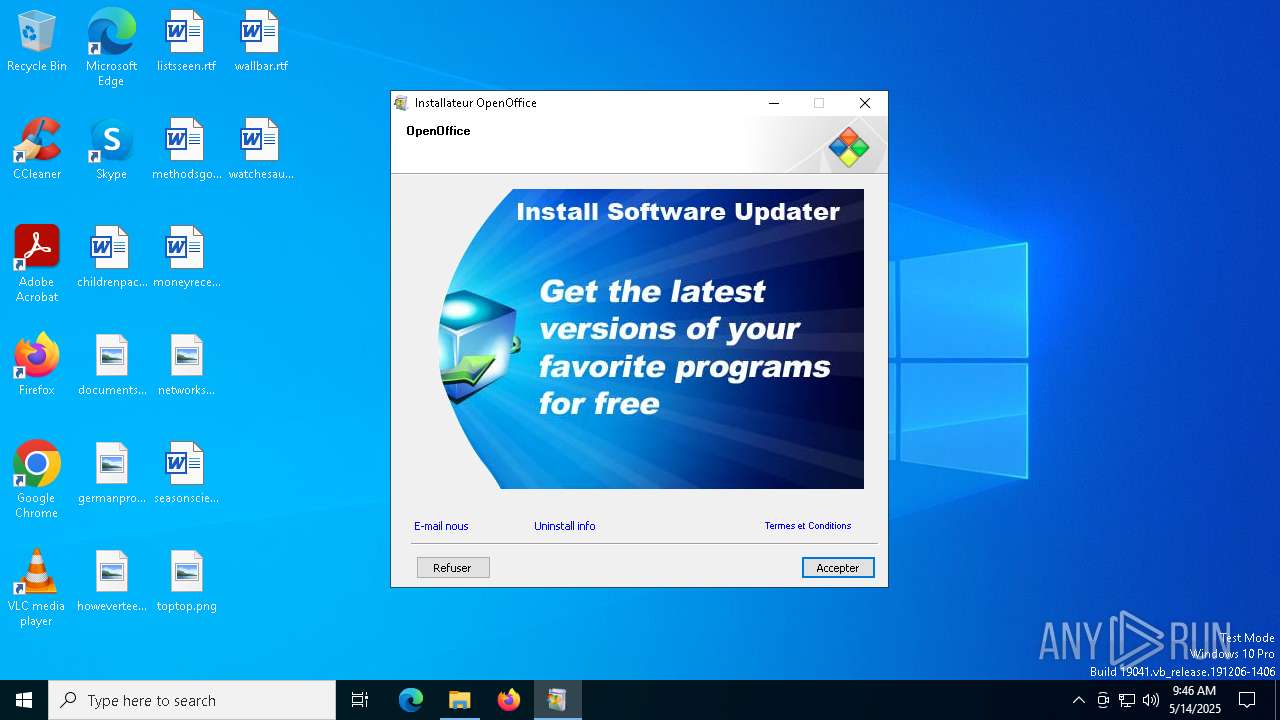Select the VLC media player shortcut
The width and height of the screenshot is (1280, 720).
[37, 588]
